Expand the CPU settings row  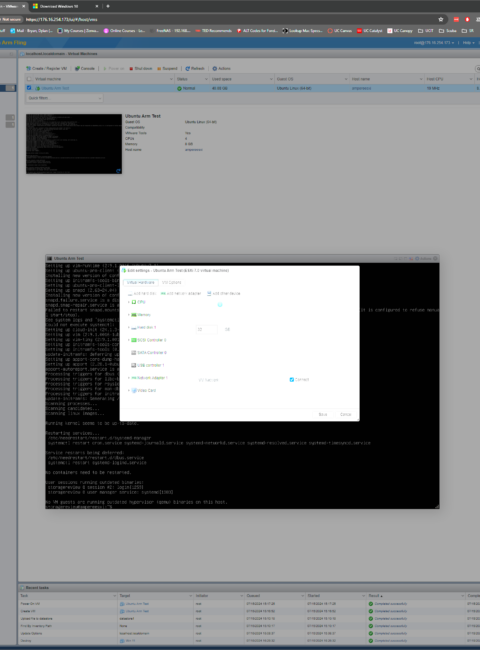point(128,302)
